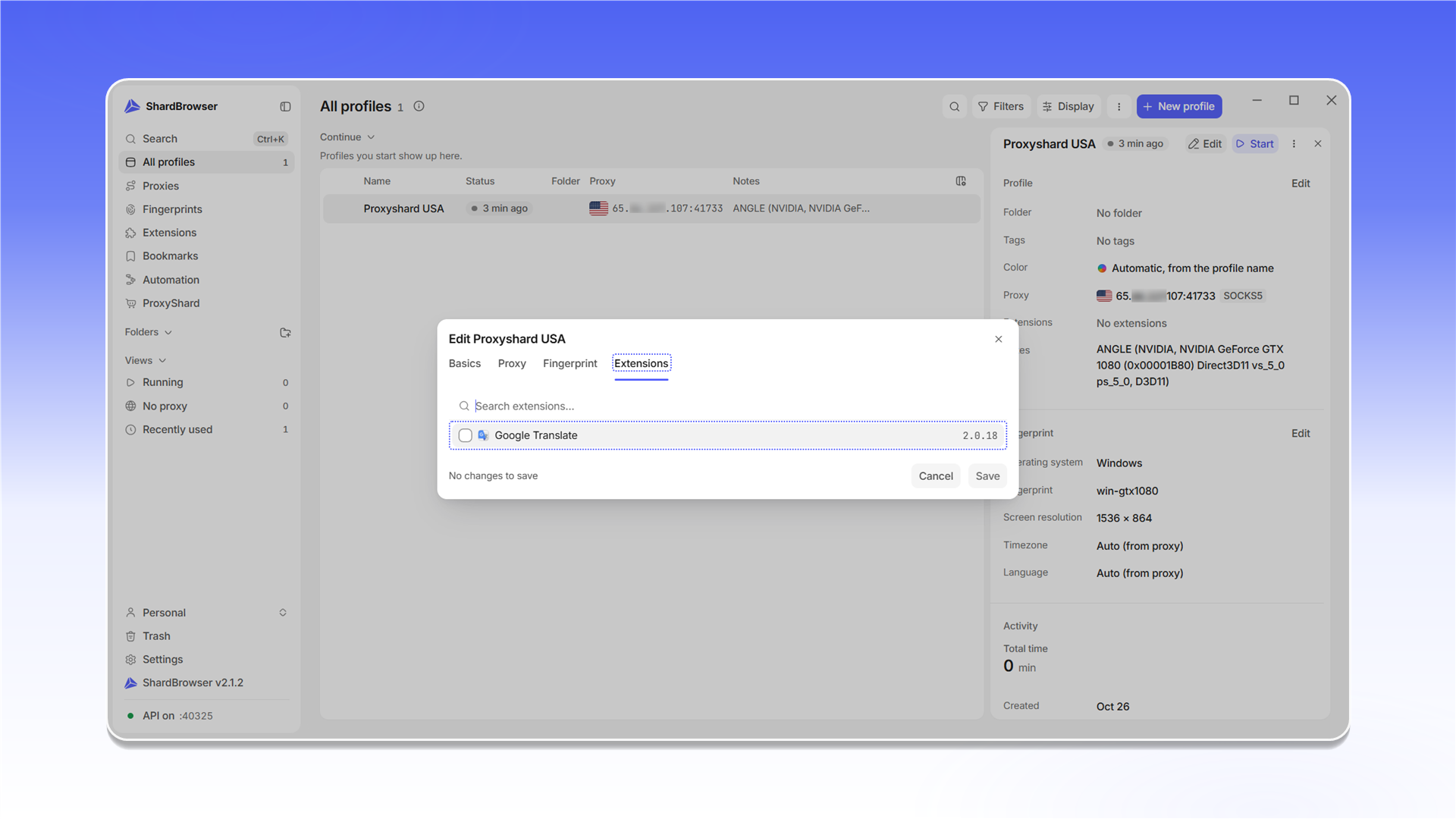Screen dimensions: 1456x819
Task: Expand the Continue dropdown
Action: point(347,137)
